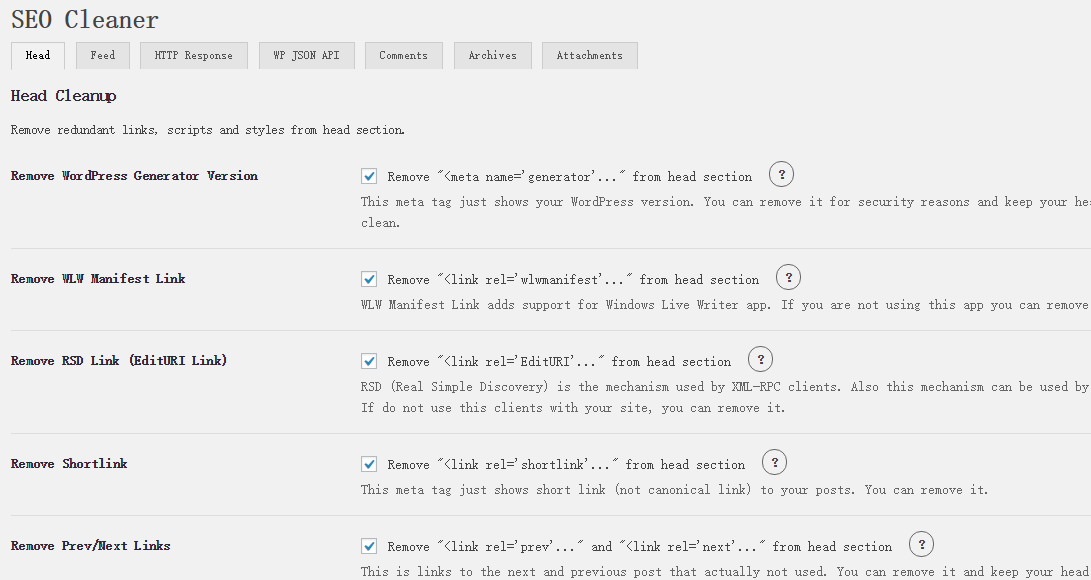1091x580 pixels.
Task: Disable the EditURI link removal checkbox
Action: point(369,361)
